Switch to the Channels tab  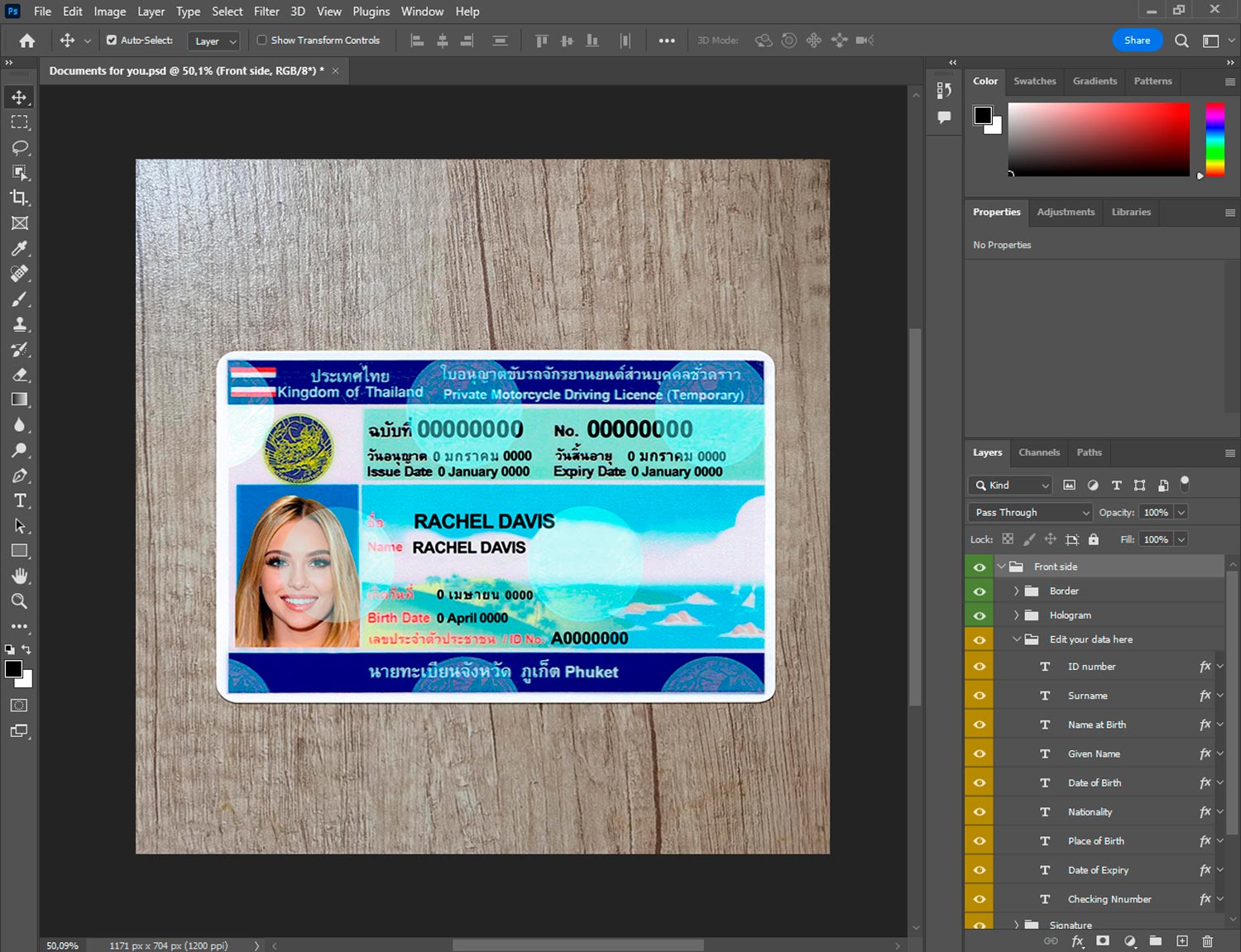1038,452
